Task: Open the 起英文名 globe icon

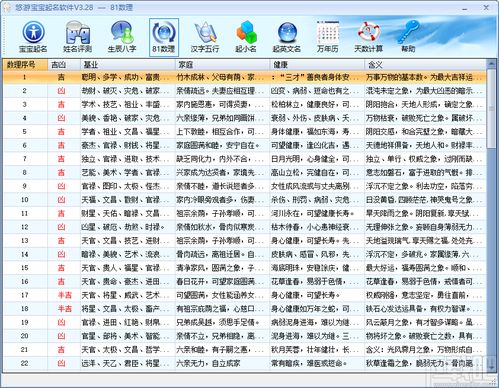Action: (x=287, y=37)
